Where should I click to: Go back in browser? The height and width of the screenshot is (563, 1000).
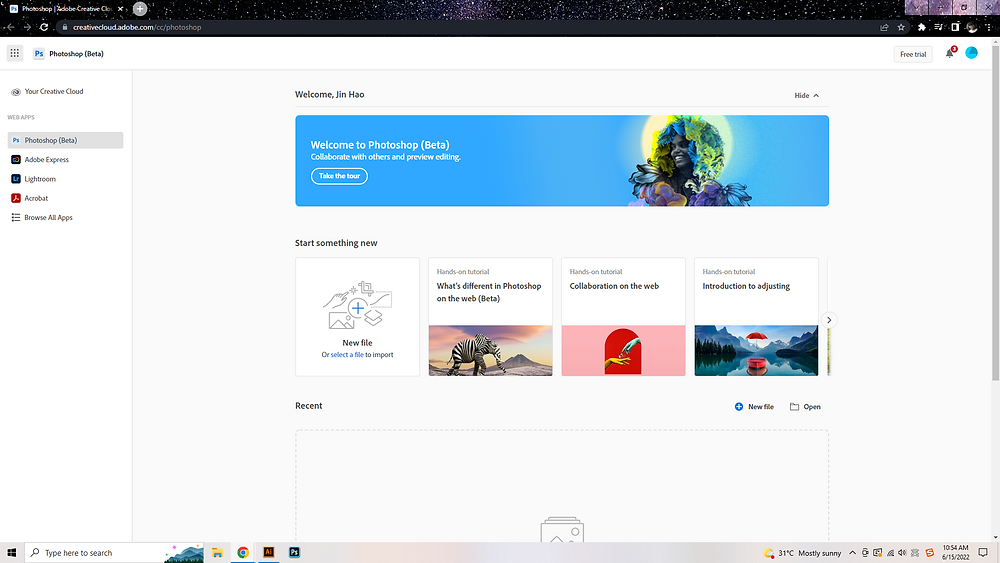[x=10, y=27]
